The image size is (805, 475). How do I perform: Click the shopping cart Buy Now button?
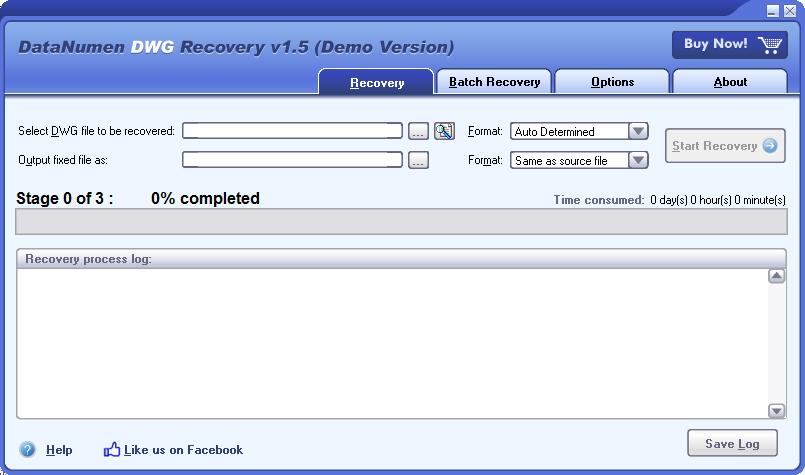[729, 44]
